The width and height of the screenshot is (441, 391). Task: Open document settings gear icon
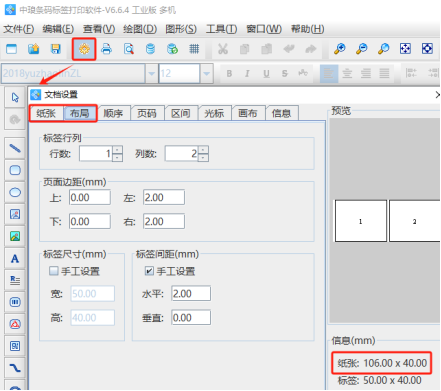click(x=84, y=49)
